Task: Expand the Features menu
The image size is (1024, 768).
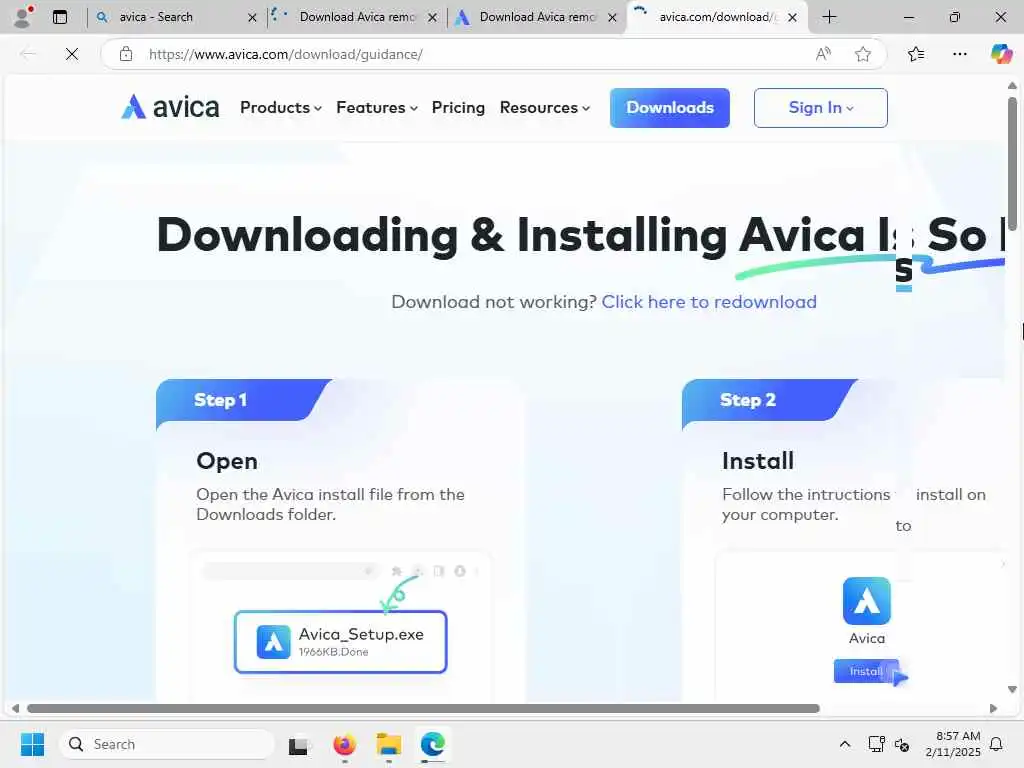Action: pos(377,107)
